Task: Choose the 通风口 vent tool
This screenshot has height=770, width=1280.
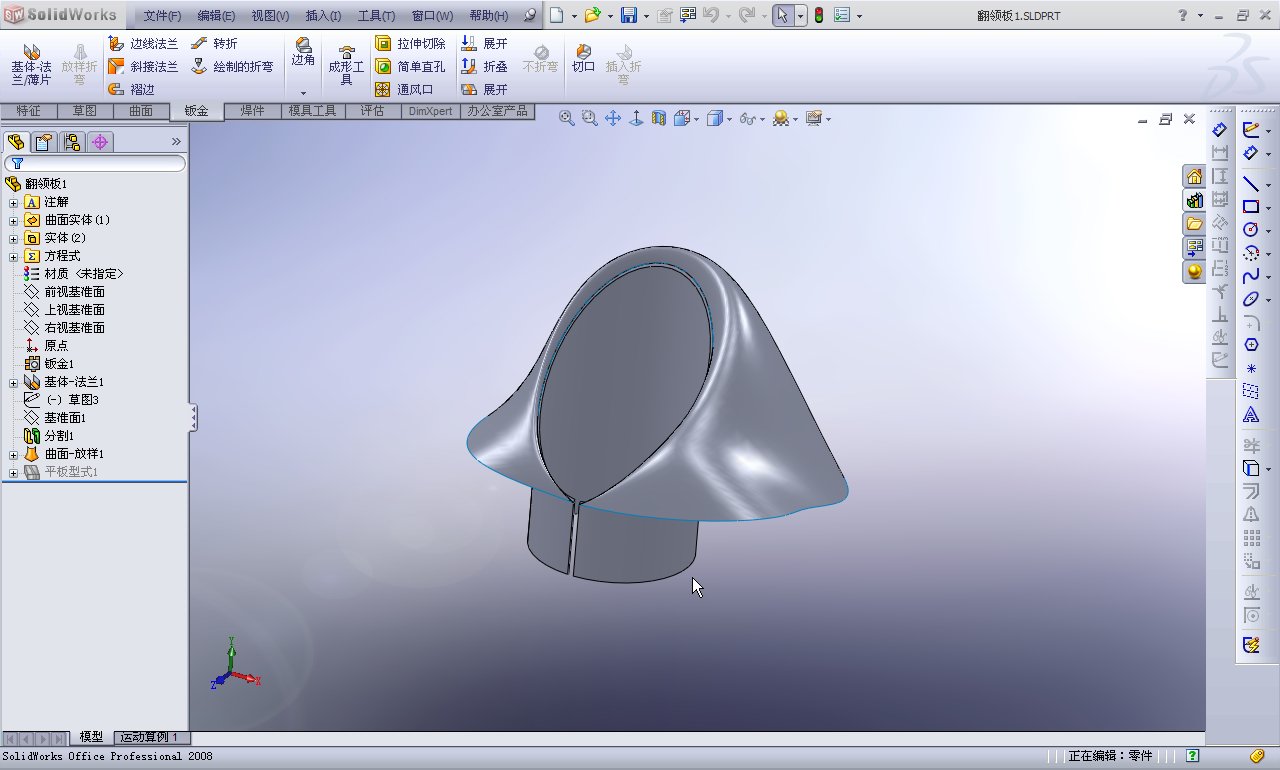Action: pyautogui.click(x=404, y=89)
